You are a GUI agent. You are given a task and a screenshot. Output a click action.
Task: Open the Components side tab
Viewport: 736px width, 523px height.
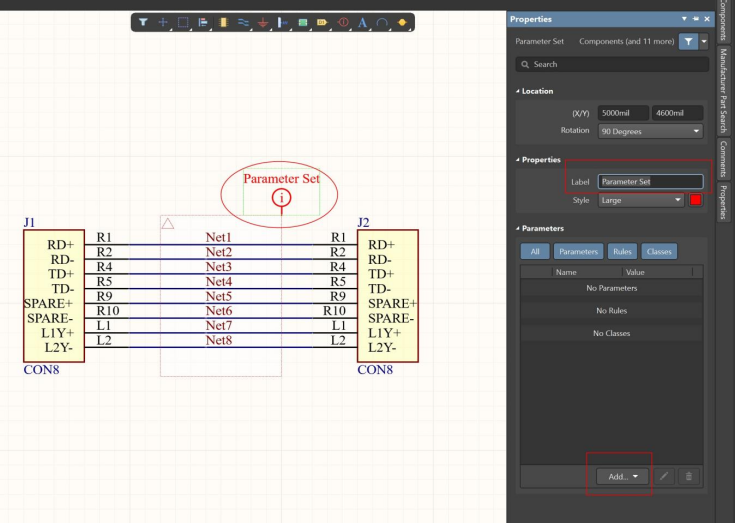pos(723,21)
